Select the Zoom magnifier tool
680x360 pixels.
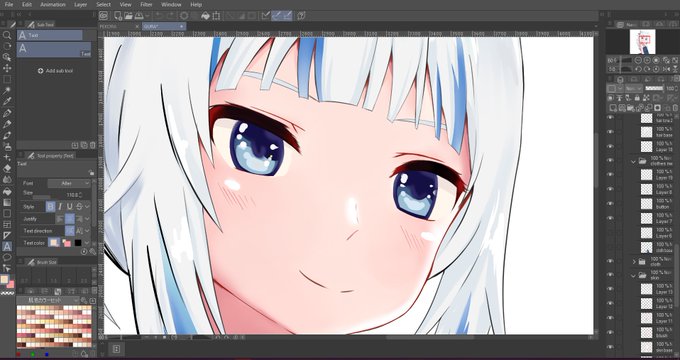click(x=7, y=35)
